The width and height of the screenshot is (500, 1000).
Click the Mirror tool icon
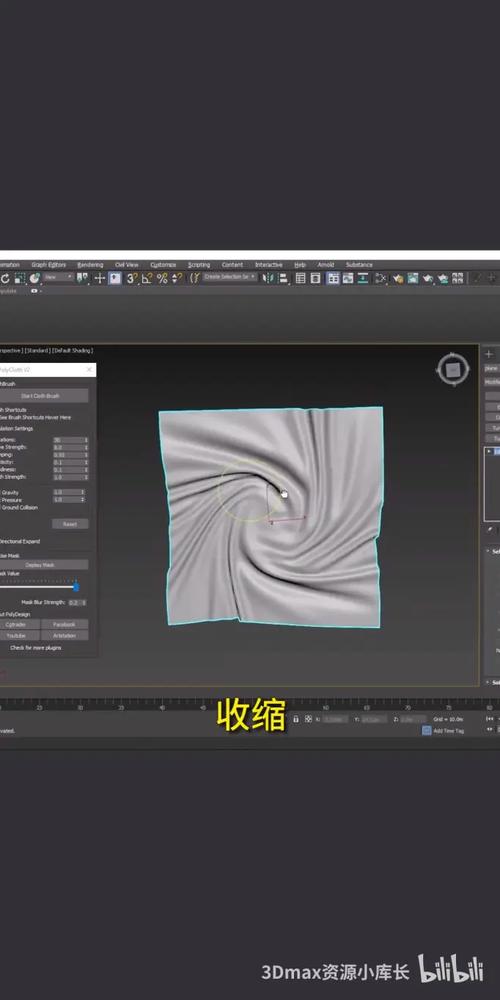tap(268, 278)
